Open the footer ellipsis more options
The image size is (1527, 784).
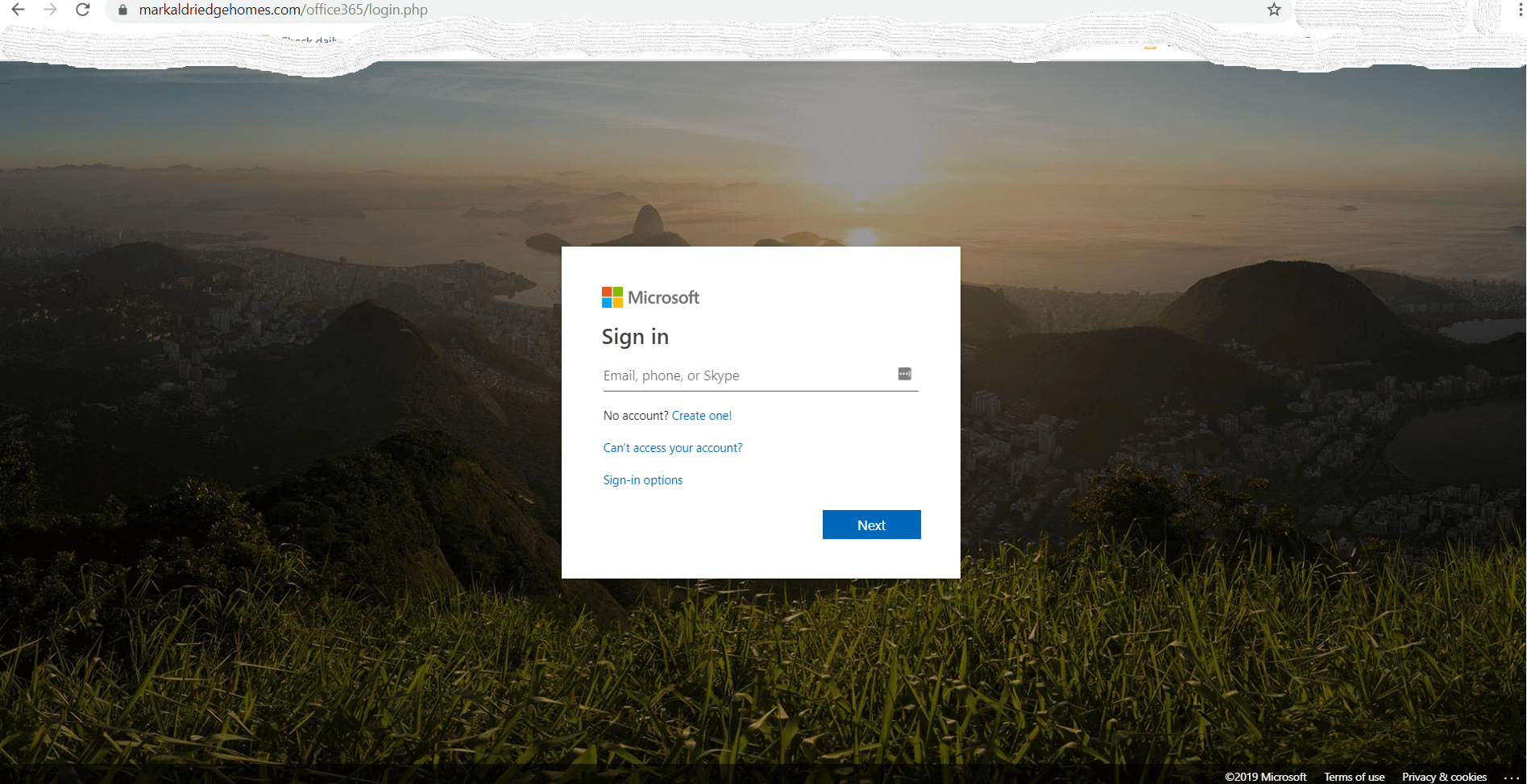pyautogui.click(x=1512, y=778)
